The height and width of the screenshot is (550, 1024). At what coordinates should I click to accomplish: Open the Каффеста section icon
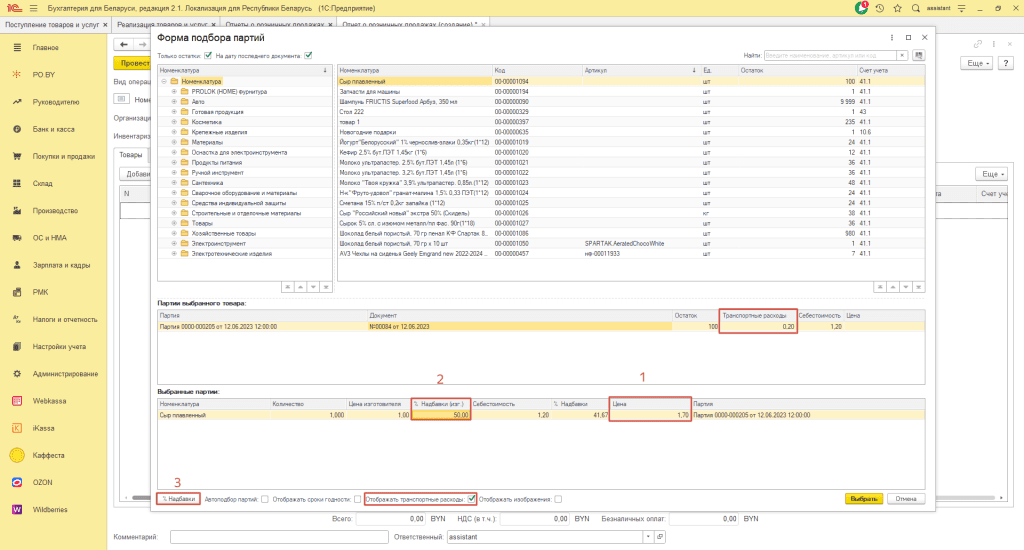coord(17,455)
